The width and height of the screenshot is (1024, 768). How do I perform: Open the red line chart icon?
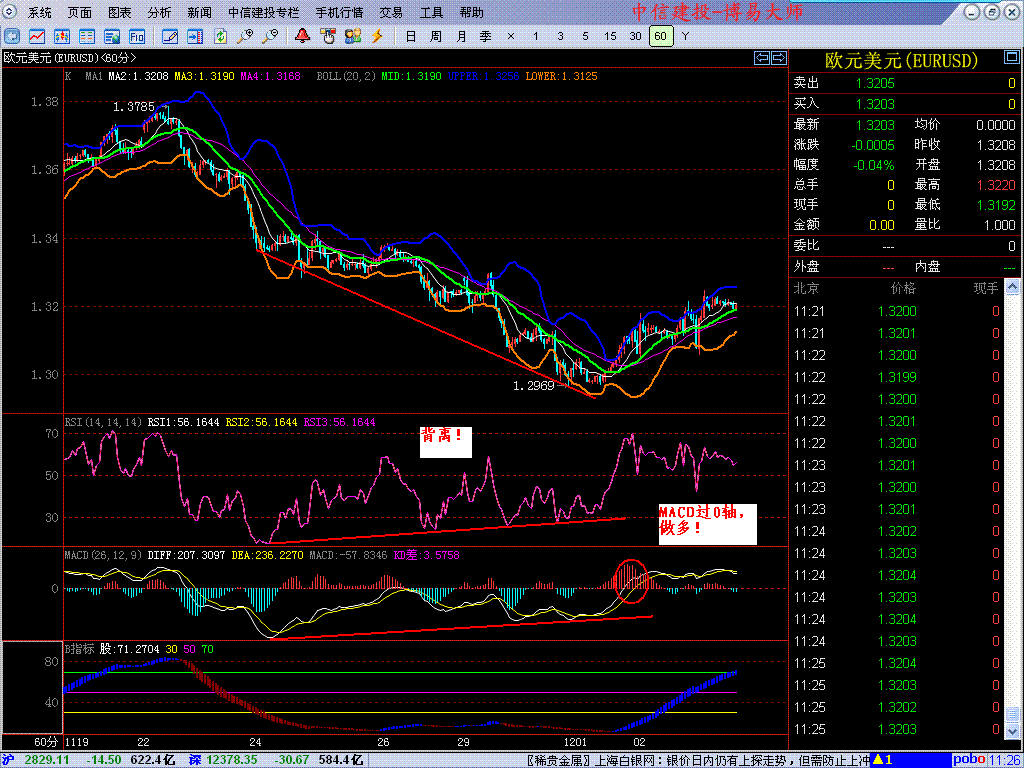point(38,36)
